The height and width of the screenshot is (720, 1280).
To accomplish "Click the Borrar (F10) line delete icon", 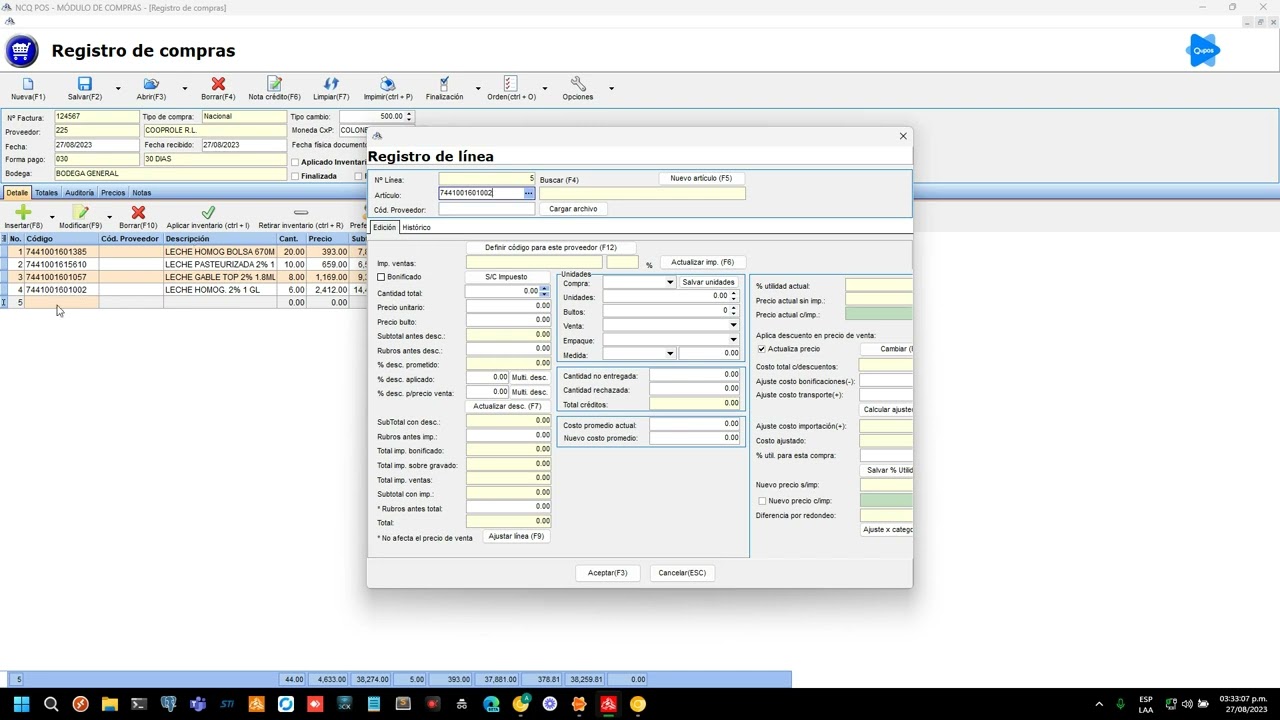I will (138, 213).
